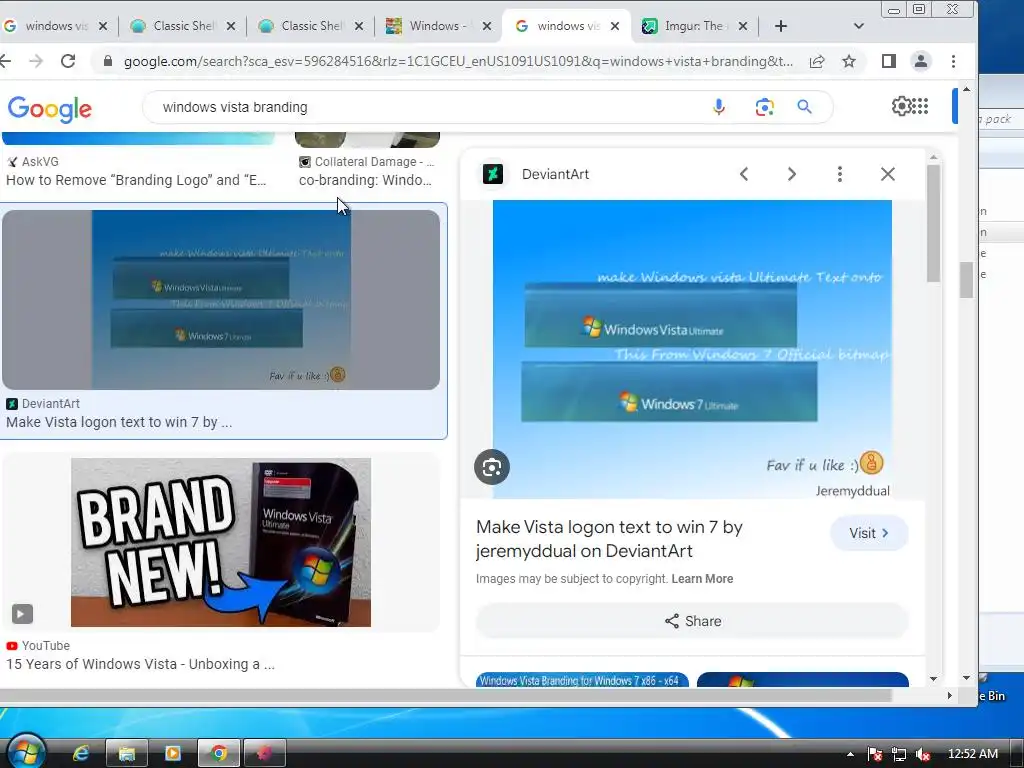Click the preview panel vertical scrollbar thumb
Screen dimensions: 1024x768
(933, 223)
